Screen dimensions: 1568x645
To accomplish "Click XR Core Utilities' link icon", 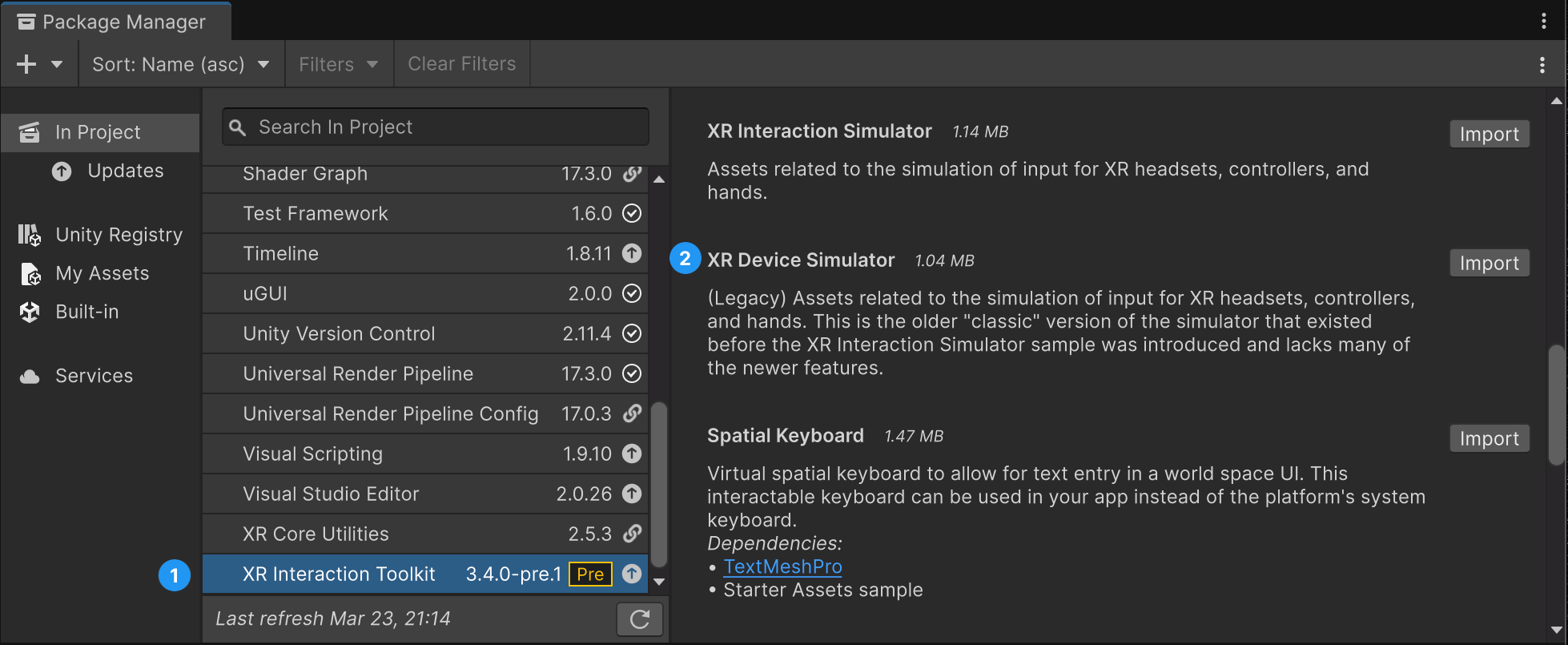I will pos(633,534).
